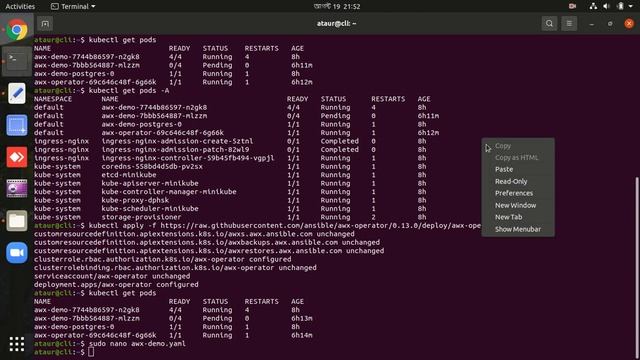This screenshot has height=360, width=640.
Task: Click the screen recording indicator in the top bar
Action: pos(572,6)
